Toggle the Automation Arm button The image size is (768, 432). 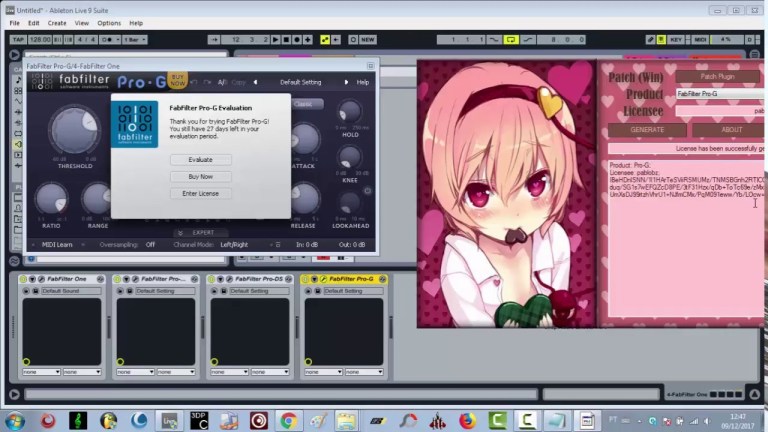pyautogui.click(x=325, y=40)
